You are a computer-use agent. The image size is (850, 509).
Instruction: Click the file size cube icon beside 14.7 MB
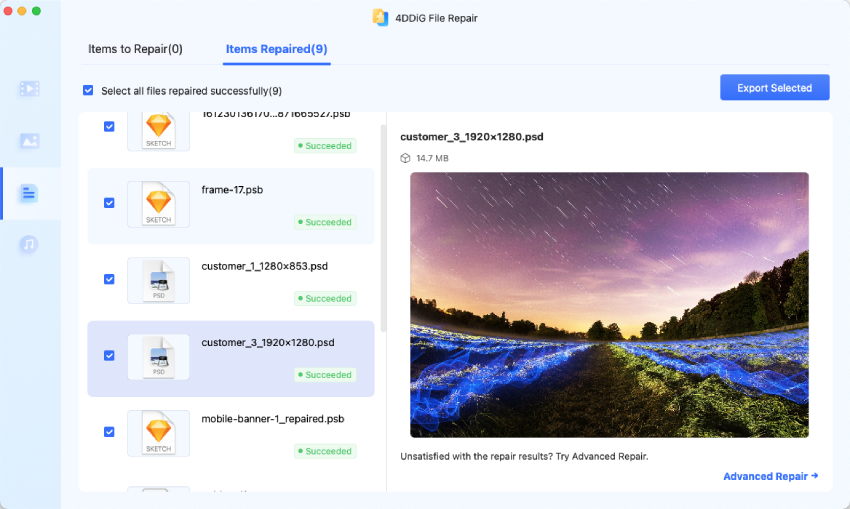(405, 158)
